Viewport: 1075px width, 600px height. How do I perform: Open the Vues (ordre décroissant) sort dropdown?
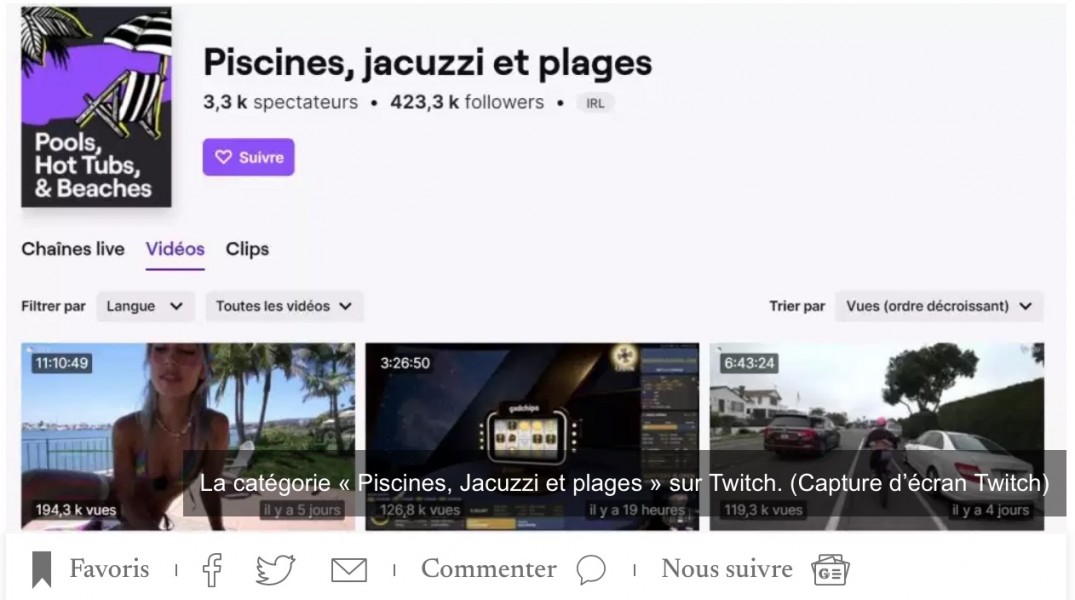point(939,306)
